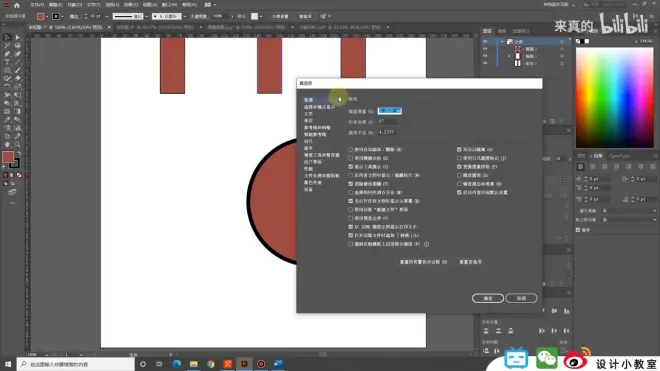660x371 pixels.
Task: Toggle 使用预览边界 checkbox
Action: click(351, 218)
